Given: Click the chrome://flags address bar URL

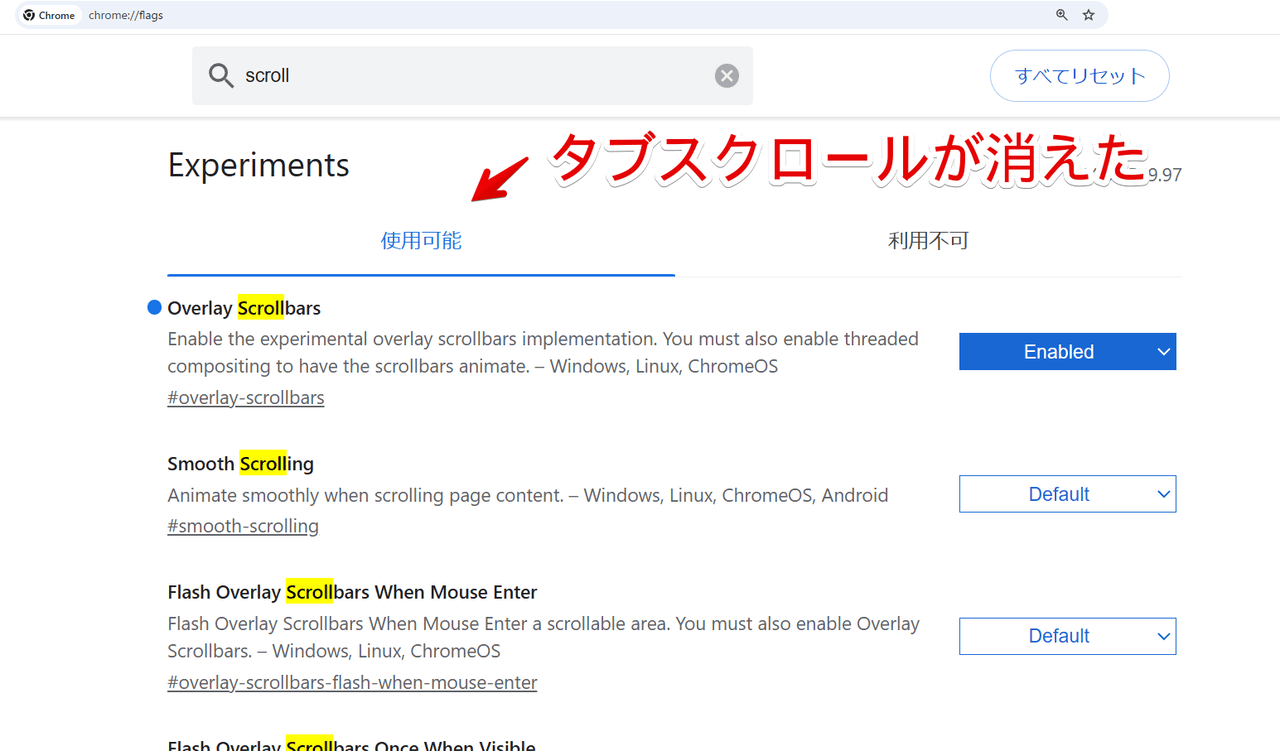Looking at the screenshot, I should [x=126, y=15].
